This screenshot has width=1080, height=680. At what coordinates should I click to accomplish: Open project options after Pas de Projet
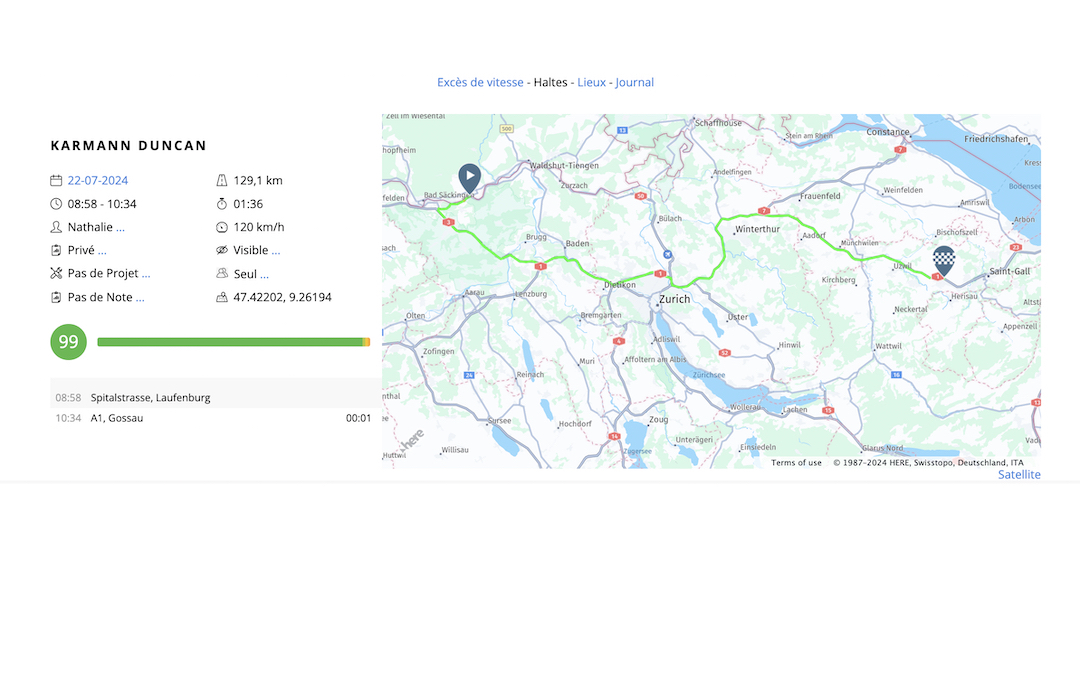146,274
